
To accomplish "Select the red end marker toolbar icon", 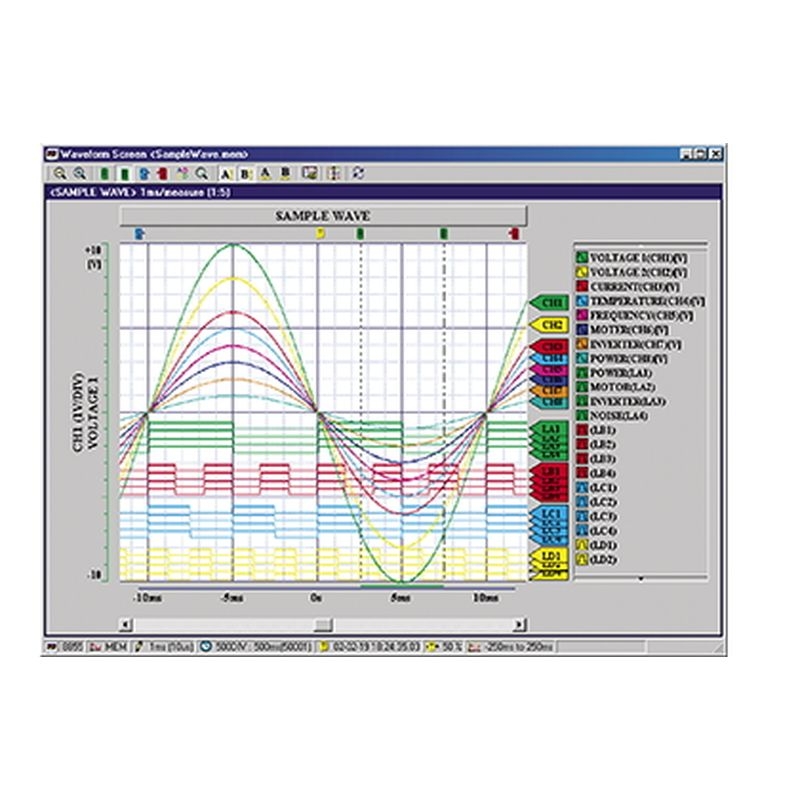I will point(162,174).
